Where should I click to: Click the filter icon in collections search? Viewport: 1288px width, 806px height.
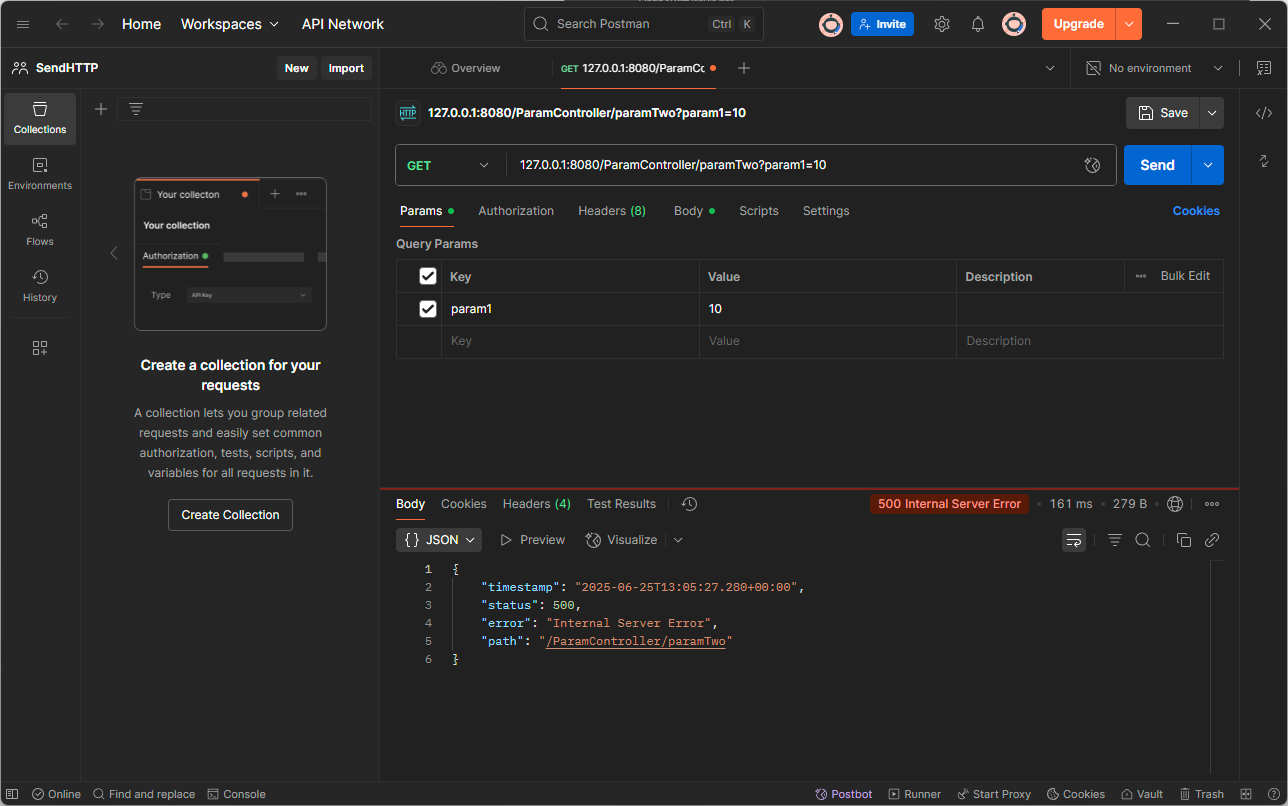[x=136, y=109]
